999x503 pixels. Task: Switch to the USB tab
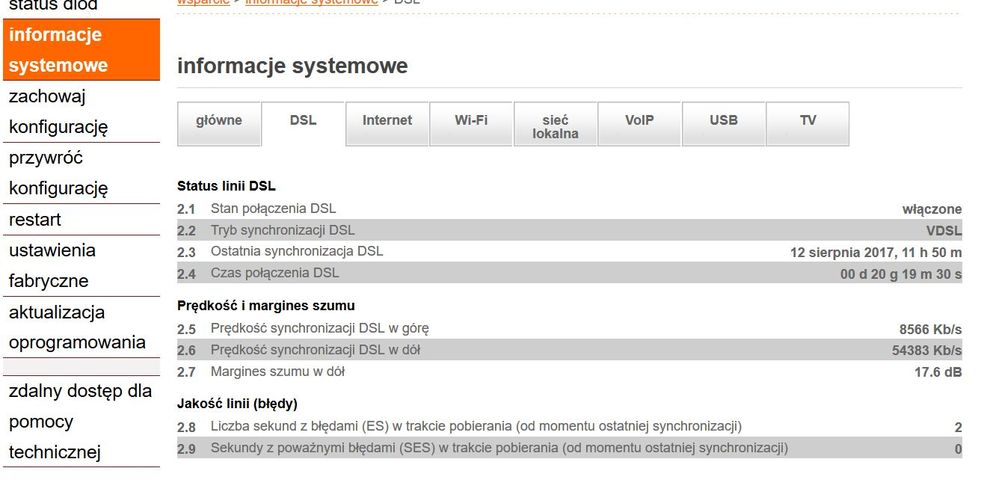(x=723, y=121)
